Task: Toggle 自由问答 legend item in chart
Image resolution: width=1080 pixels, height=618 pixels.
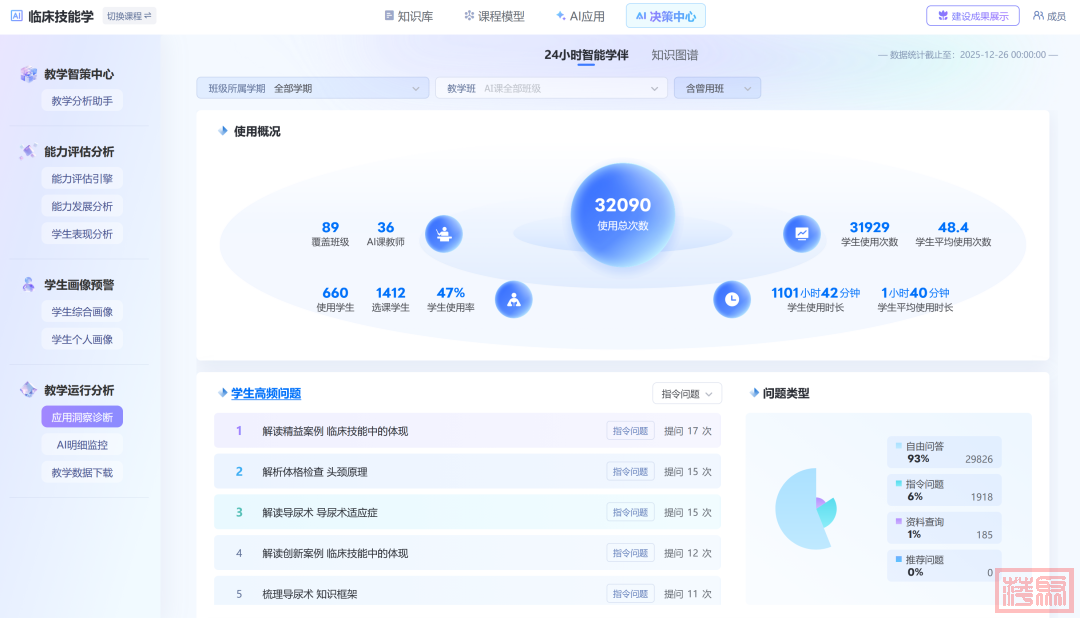Action: pos(924,446)
